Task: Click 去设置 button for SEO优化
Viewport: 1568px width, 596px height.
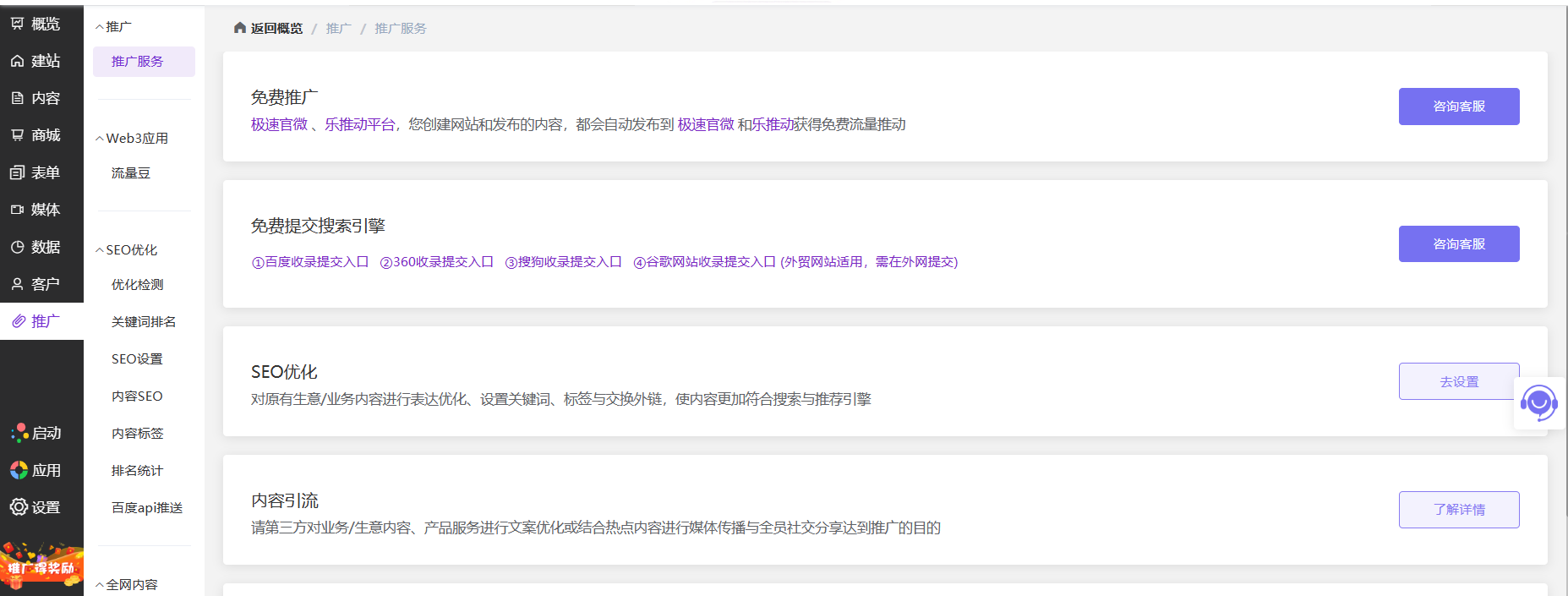Action: pyautogui.click(x=1458, y=381)
